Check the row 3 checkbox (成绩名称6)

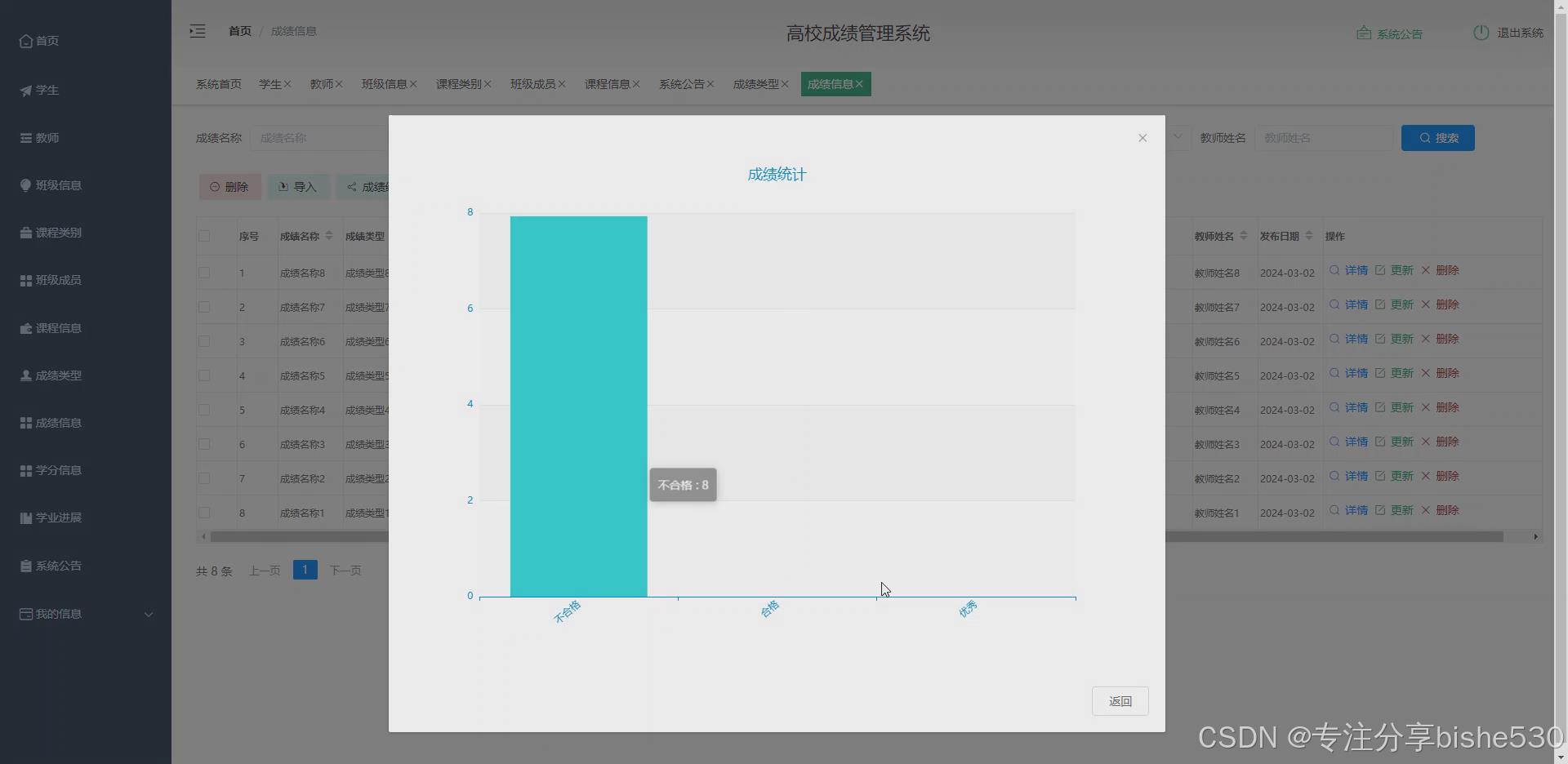tap(204, 341)
